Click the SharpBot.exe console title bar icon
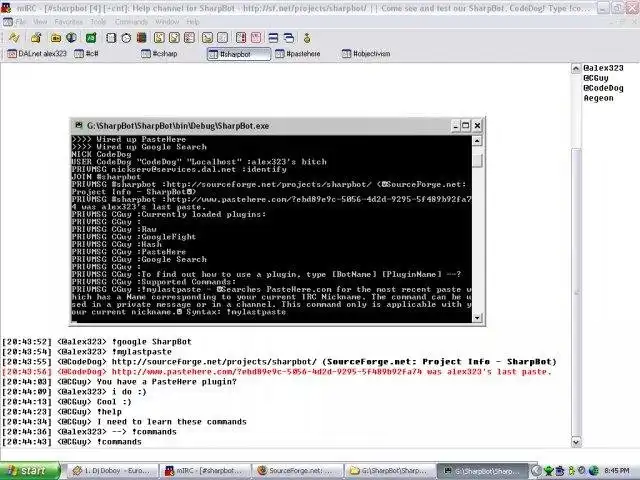Screen dimensions: 640x480 (x=79, y=126)
